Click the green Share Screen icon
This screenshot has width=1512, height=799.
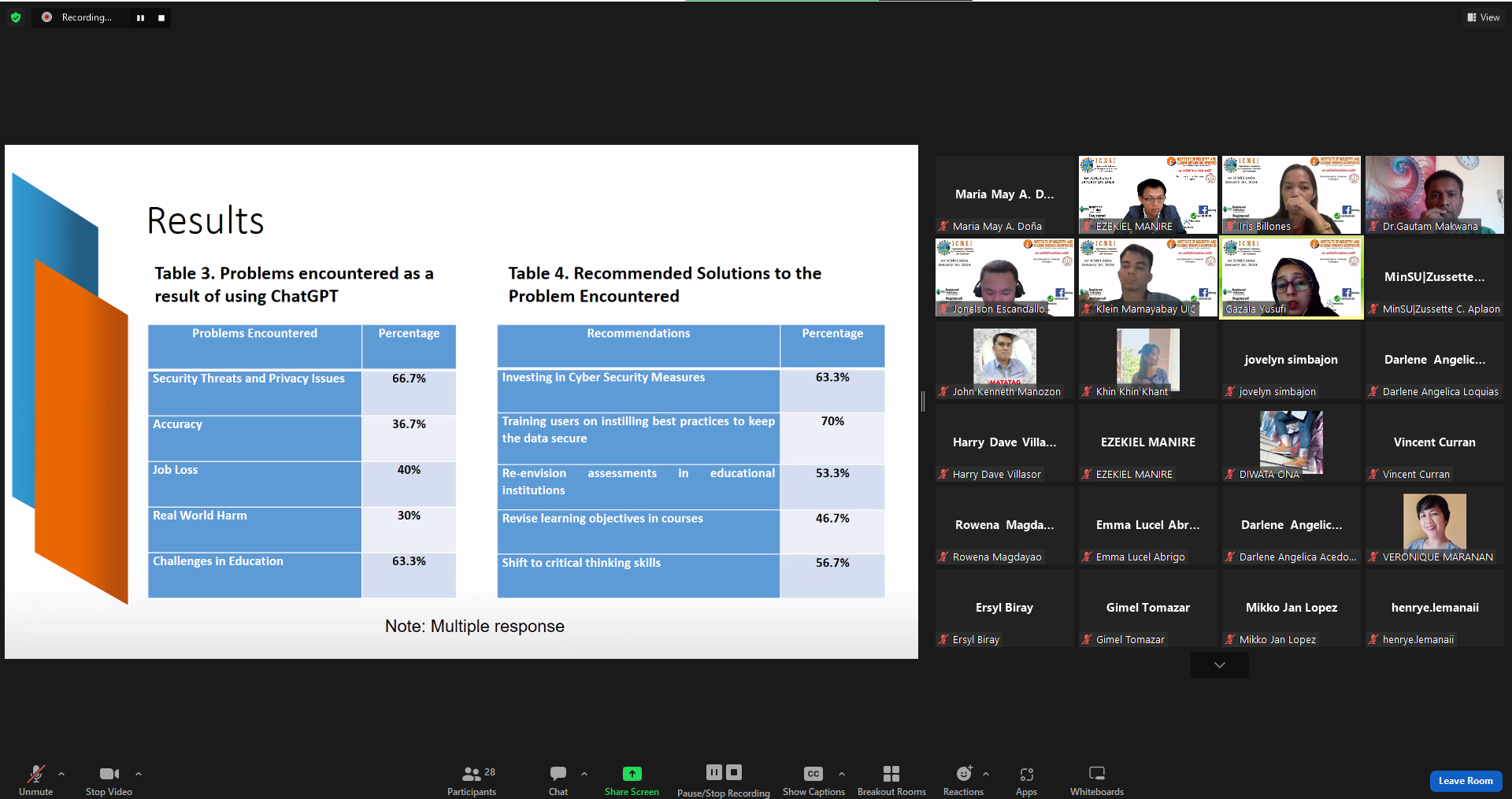coord(632,774)
